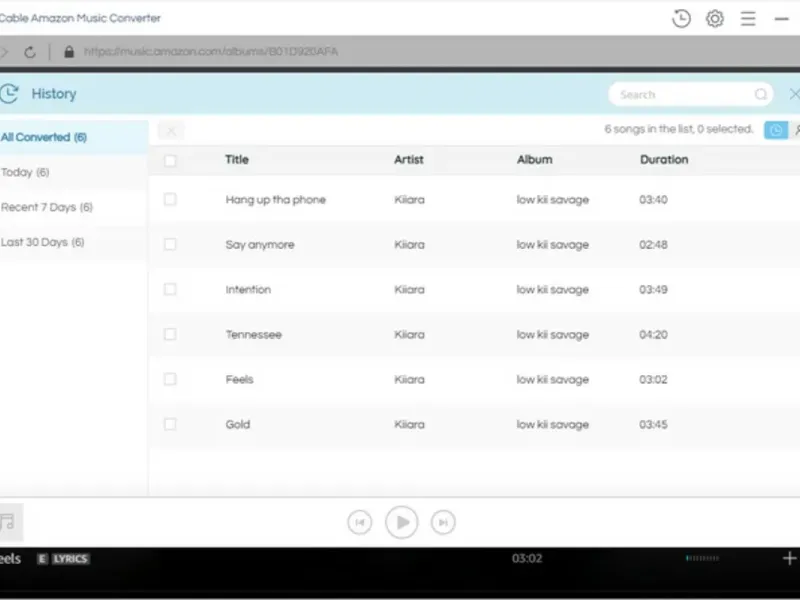This screenshot has height=600, width=800.
Task: Sort by Artist column header
Action: (409, 160)
